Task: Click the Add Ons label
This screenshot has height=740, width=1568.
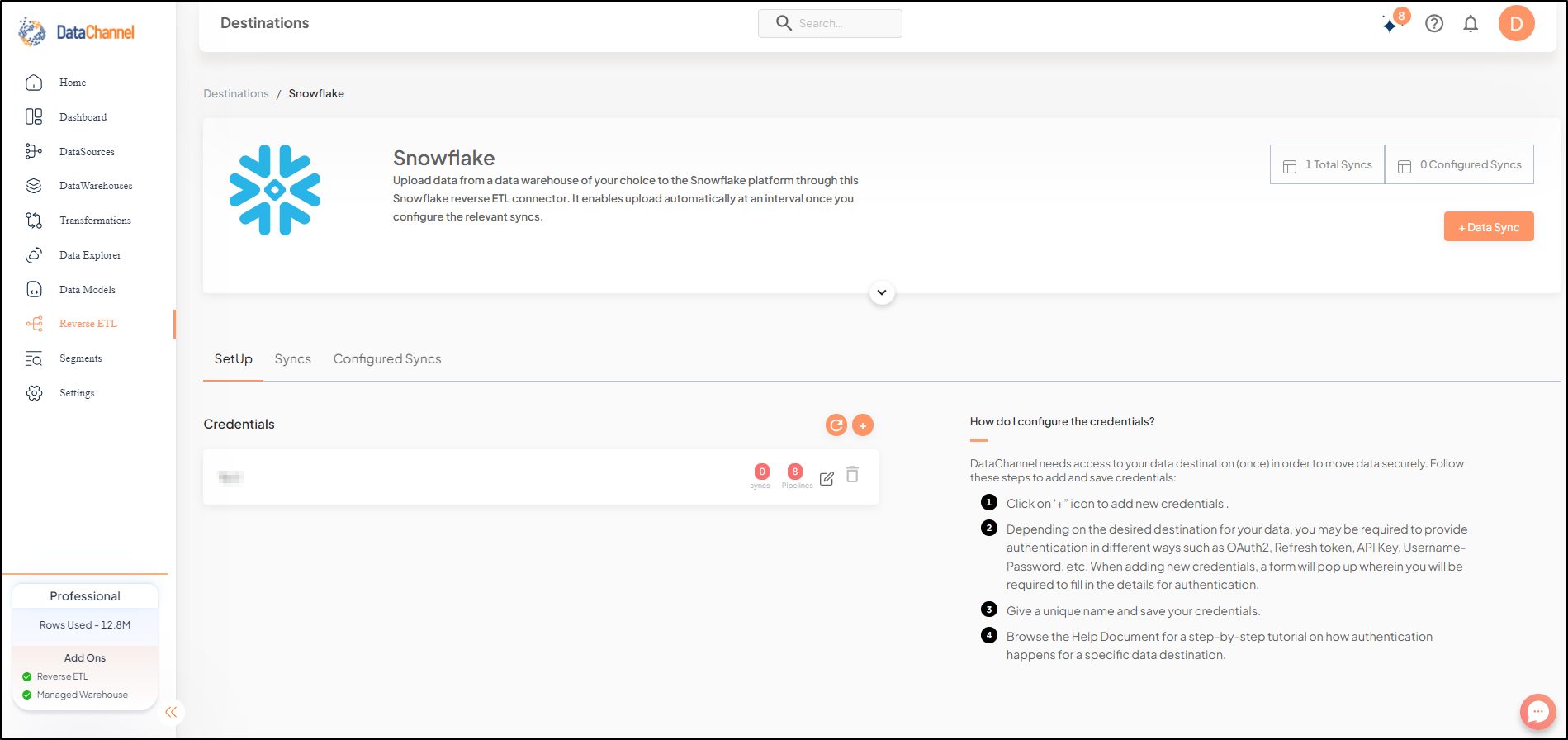Action: coord(85,658)
